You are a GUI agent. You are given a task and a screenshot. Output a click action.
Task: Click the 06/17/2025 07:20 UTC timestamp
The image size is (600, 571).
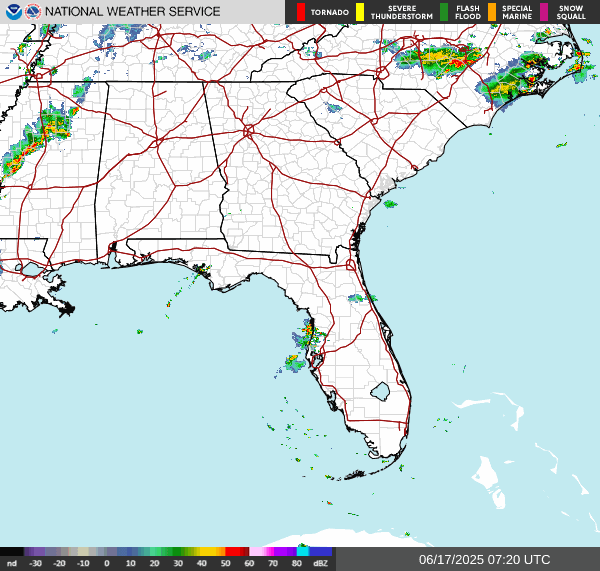(x=484, y=560)
